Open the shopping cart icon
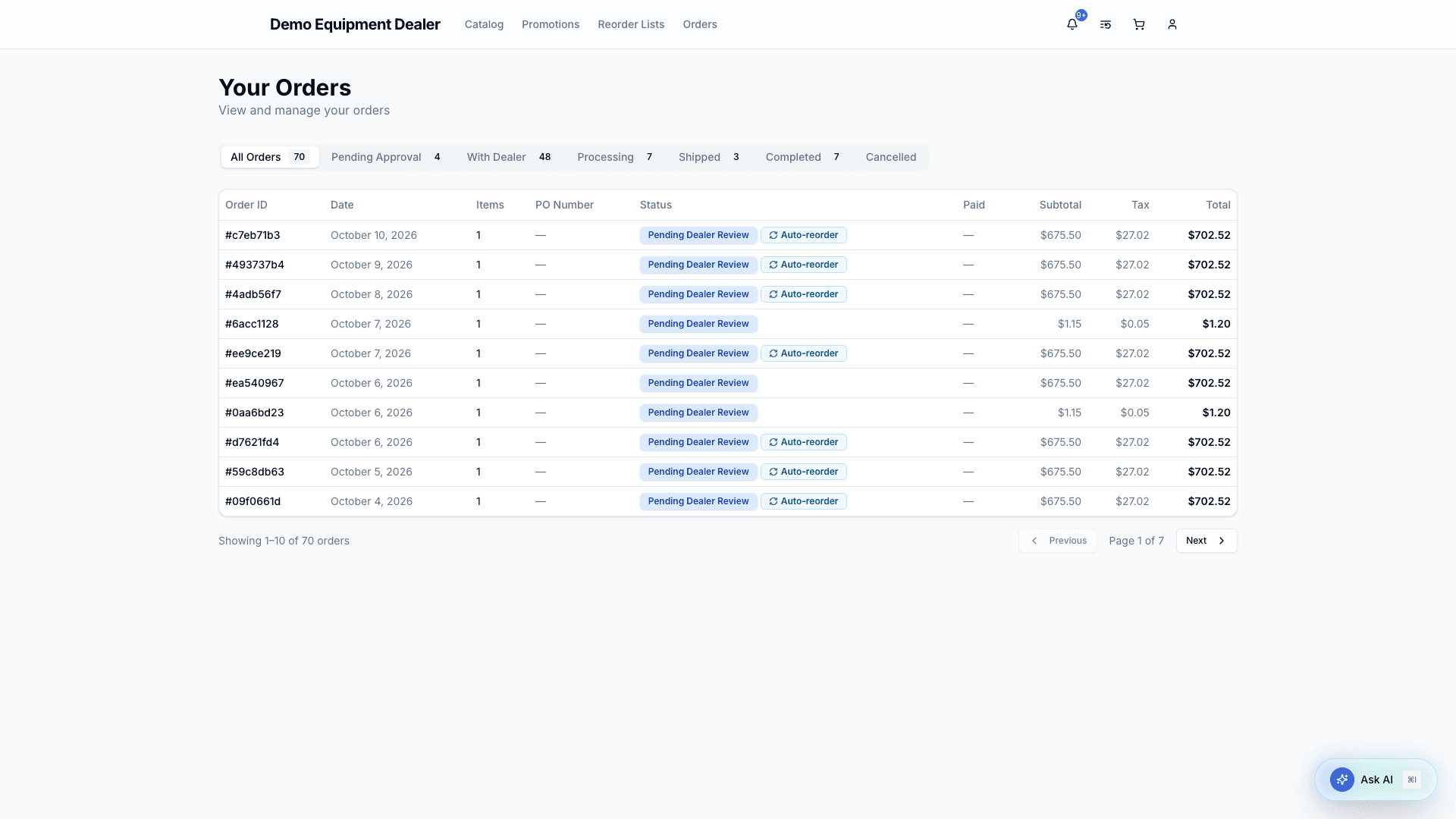Viewport: 1456px width, 819px height. [x=1139, y=24]
